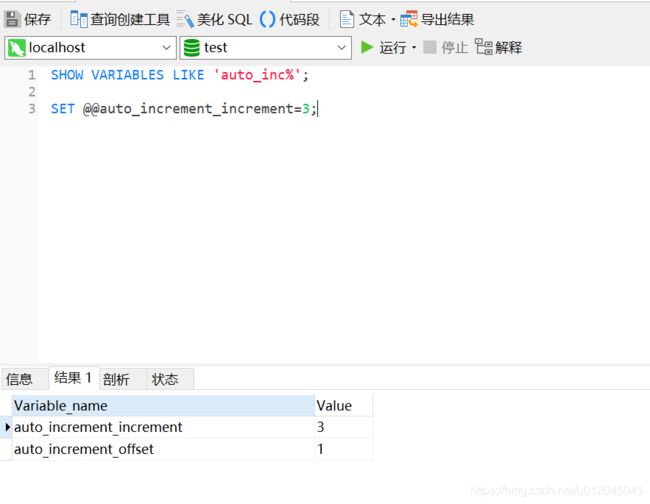Screen dimensions: 650x504
Task: Click 查询创建工具 button label
Action: click(x=130, y=19)
